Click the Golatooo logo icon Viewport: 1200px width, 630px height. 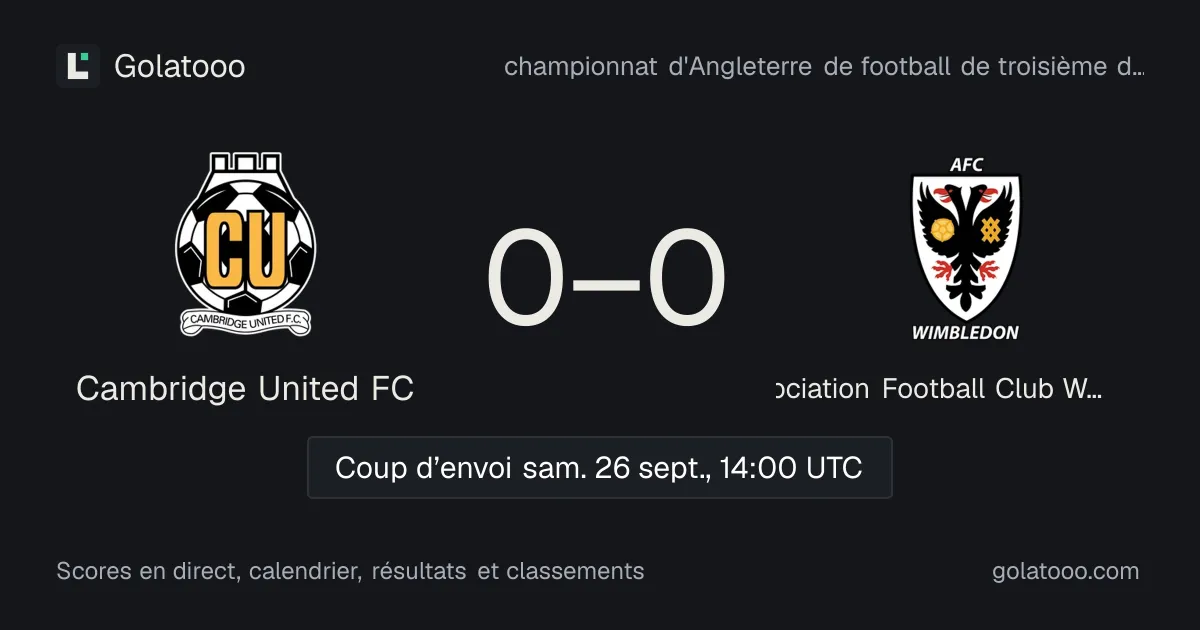point(78,66)
